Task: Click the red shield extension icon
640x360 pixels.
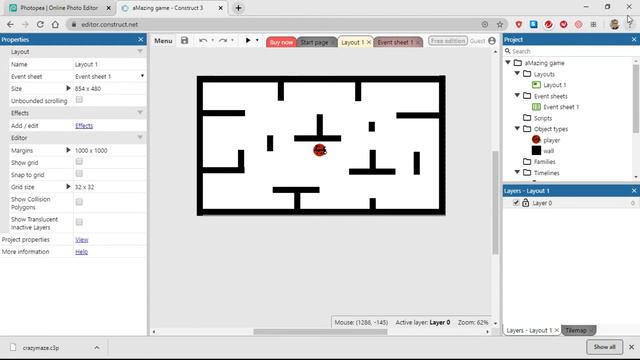Action: coord(518,24)
